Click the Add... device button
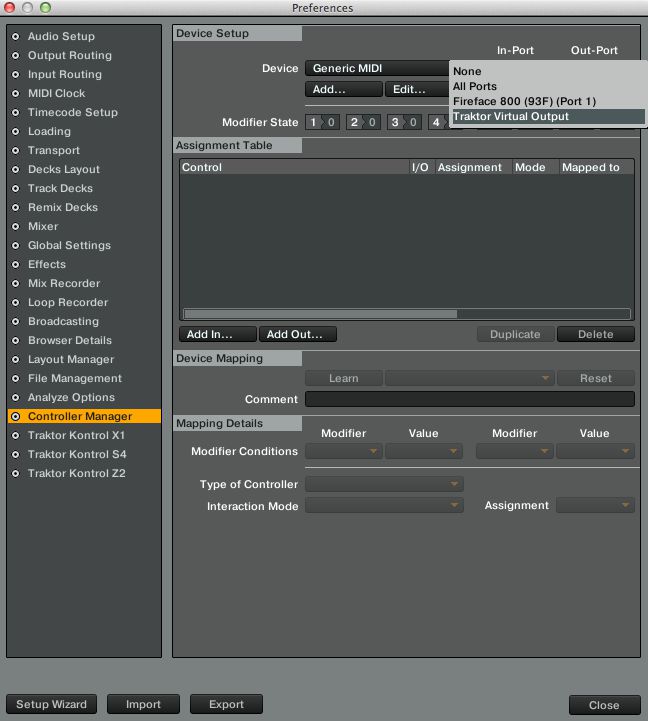 tap(344, 89)
